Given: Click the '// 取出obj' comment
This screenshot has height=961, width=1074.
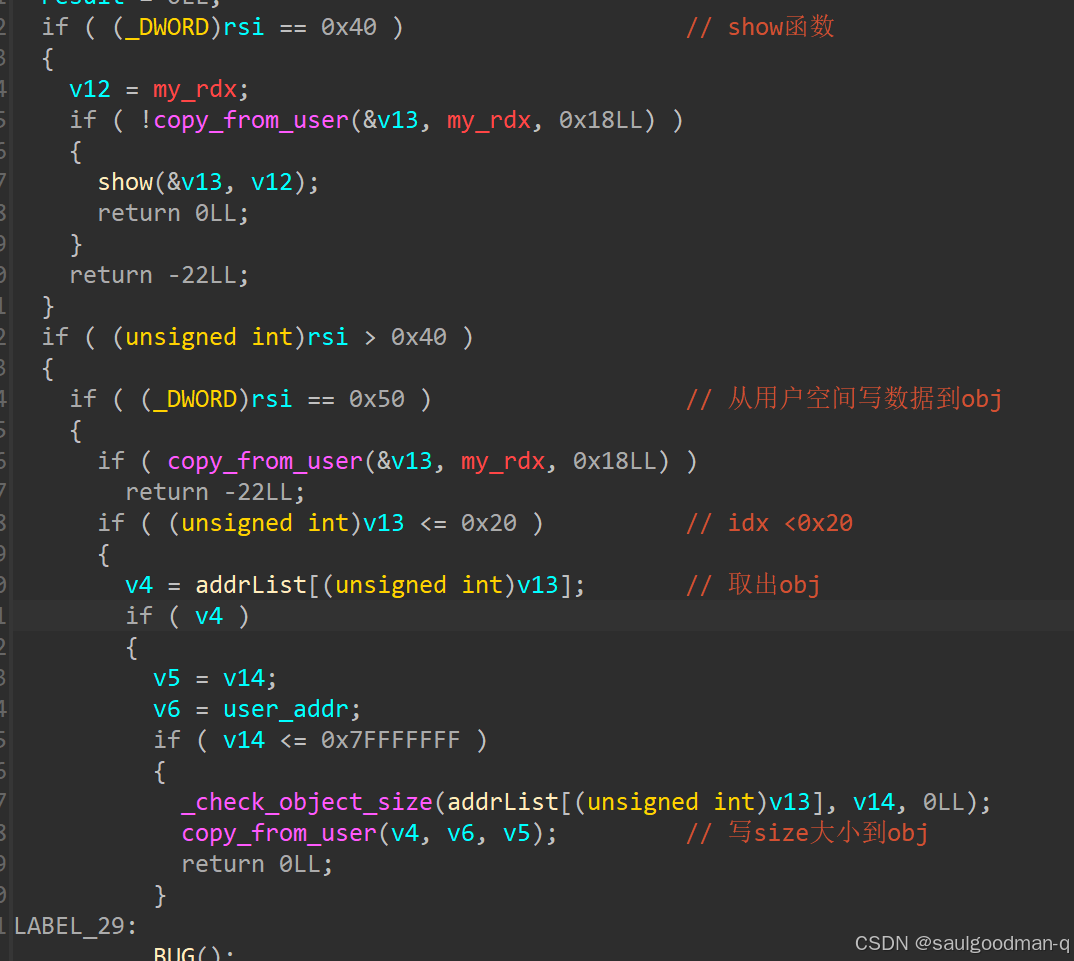Looking at the screenshot, I should coord(753,585).
